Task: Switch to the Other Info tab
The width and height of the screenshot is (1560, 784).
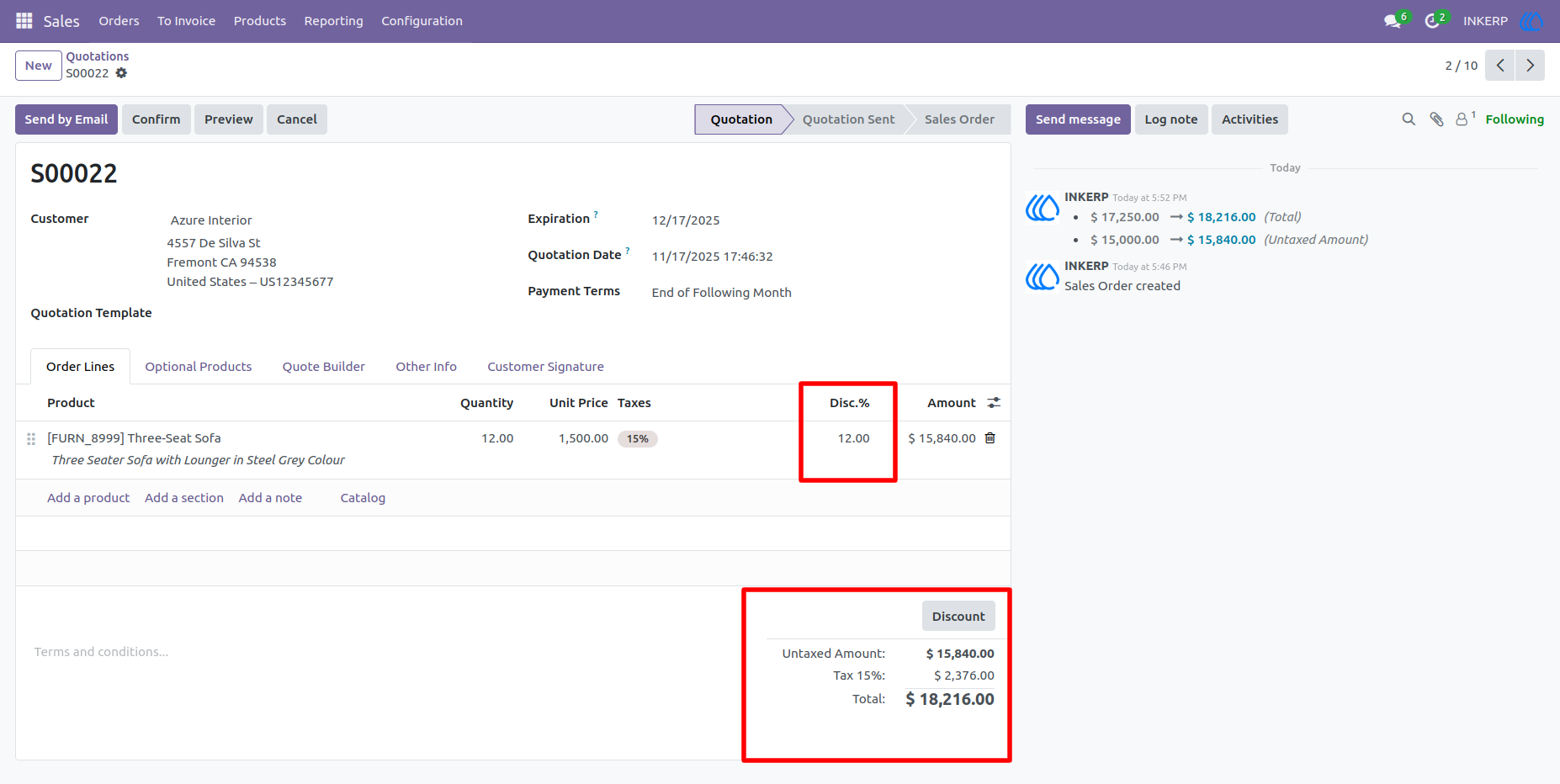Action: click(x=427, y=367)
